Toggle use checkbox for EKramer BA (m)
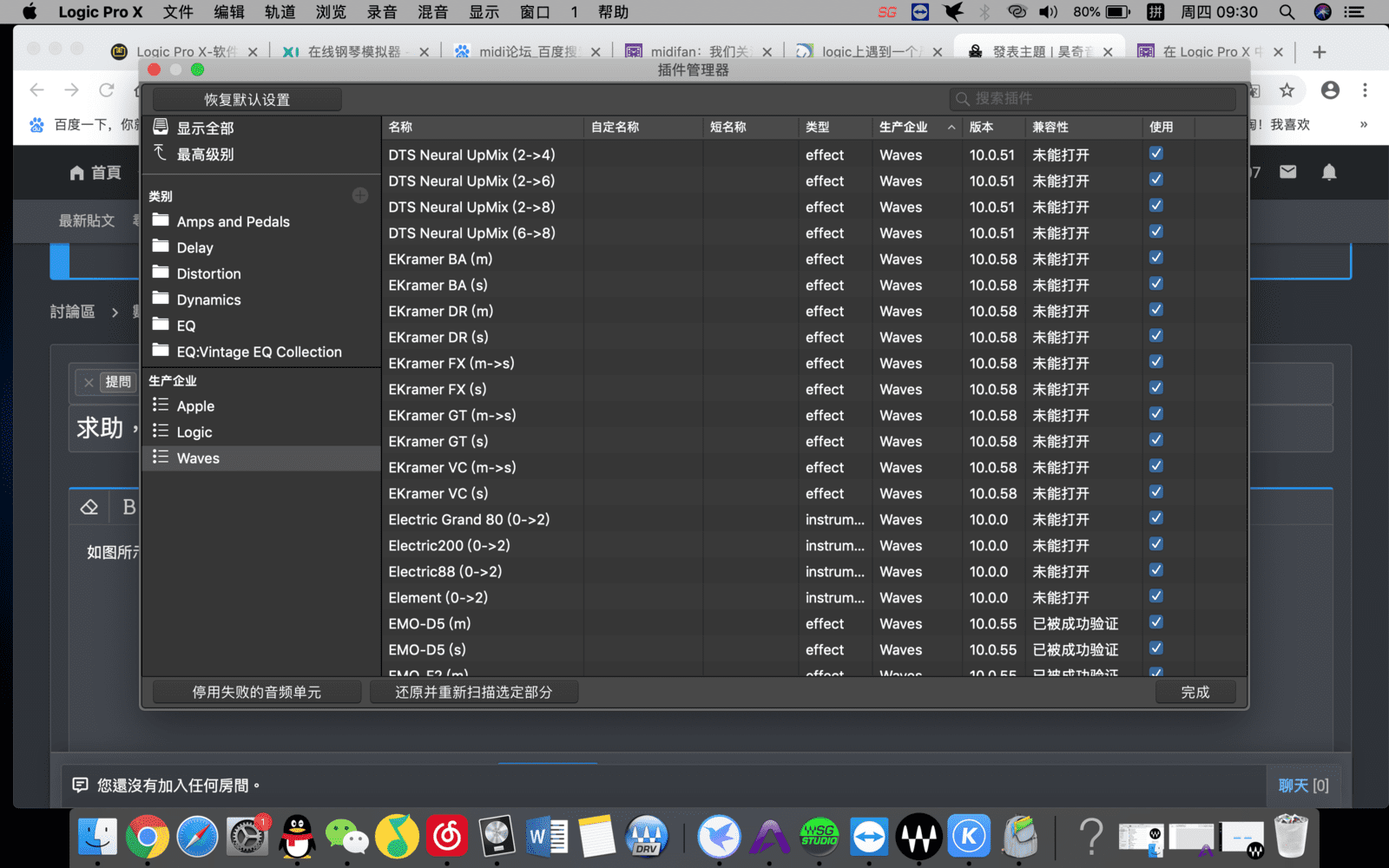1389x868 pixels. (x=1155, y=258)
